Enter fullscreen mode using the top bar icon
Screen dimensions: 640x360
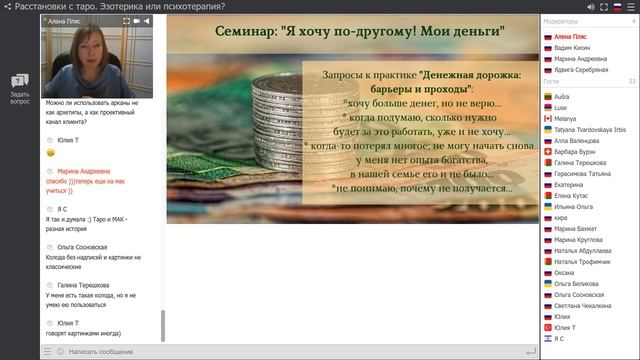click(604, 7)
